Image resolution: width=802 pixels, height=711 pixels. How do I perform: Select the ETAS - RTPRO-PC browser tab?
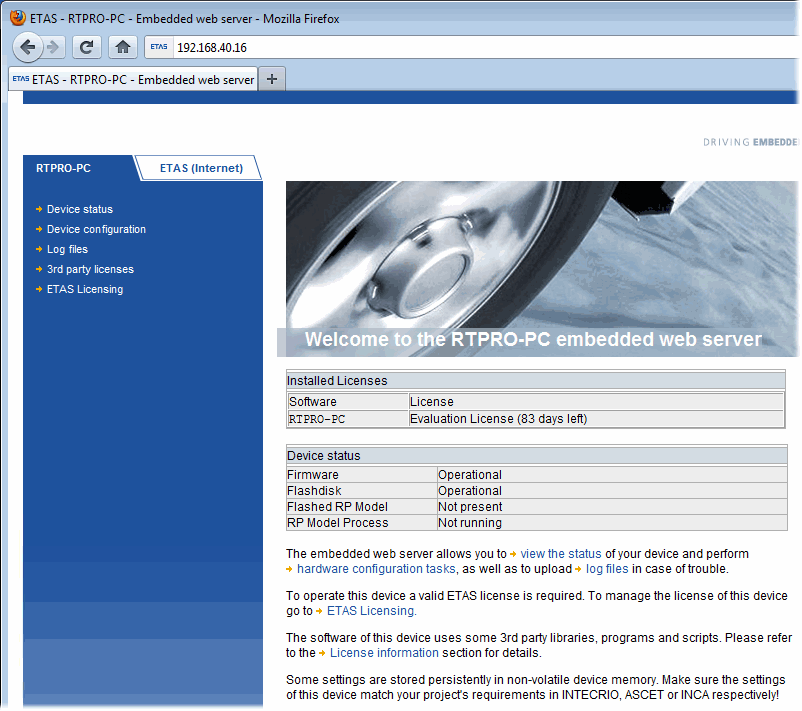(133, 79)
